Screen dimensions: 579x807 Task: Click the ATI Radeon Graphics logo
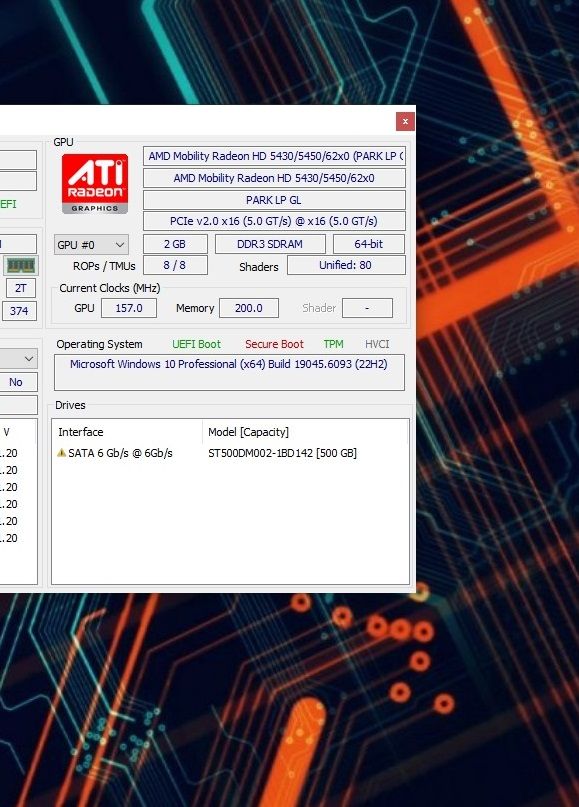[95, 183]
